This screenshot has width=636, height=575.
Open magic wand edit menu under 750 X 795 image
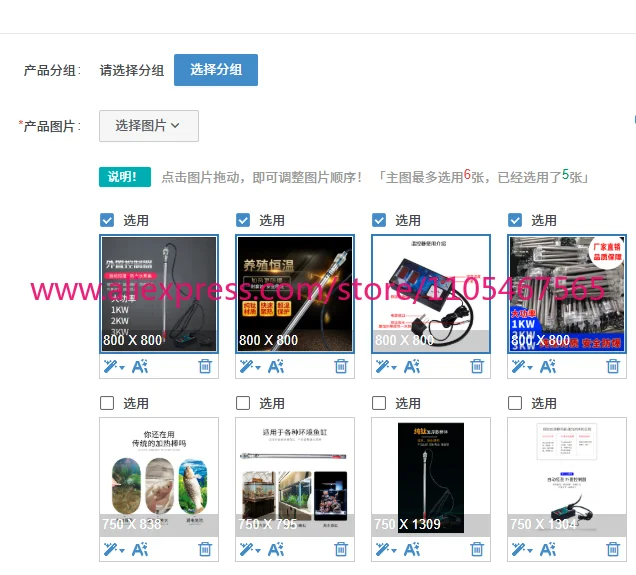(x=249, y=549)
